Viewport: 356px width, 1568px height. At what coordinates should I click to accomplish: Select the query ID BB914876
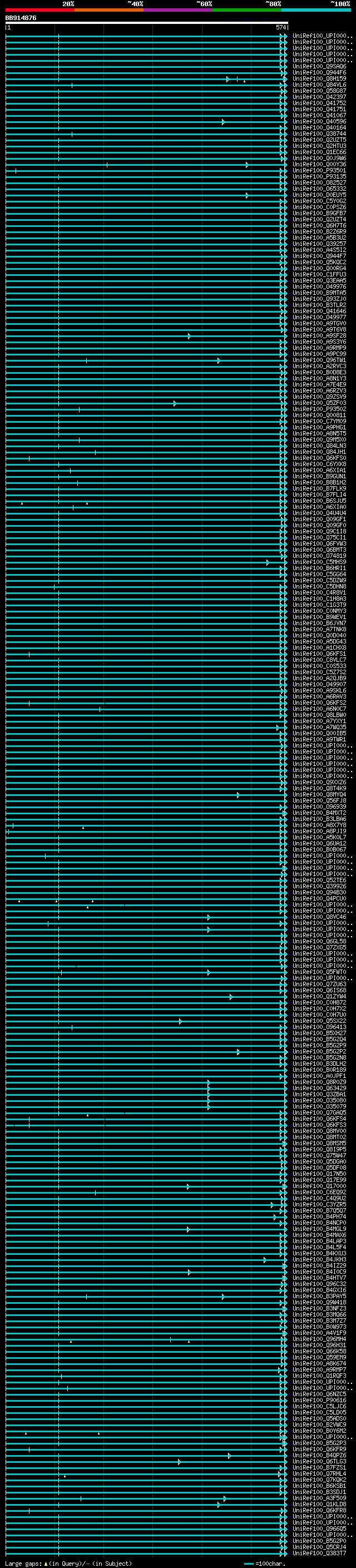(21, 18)
